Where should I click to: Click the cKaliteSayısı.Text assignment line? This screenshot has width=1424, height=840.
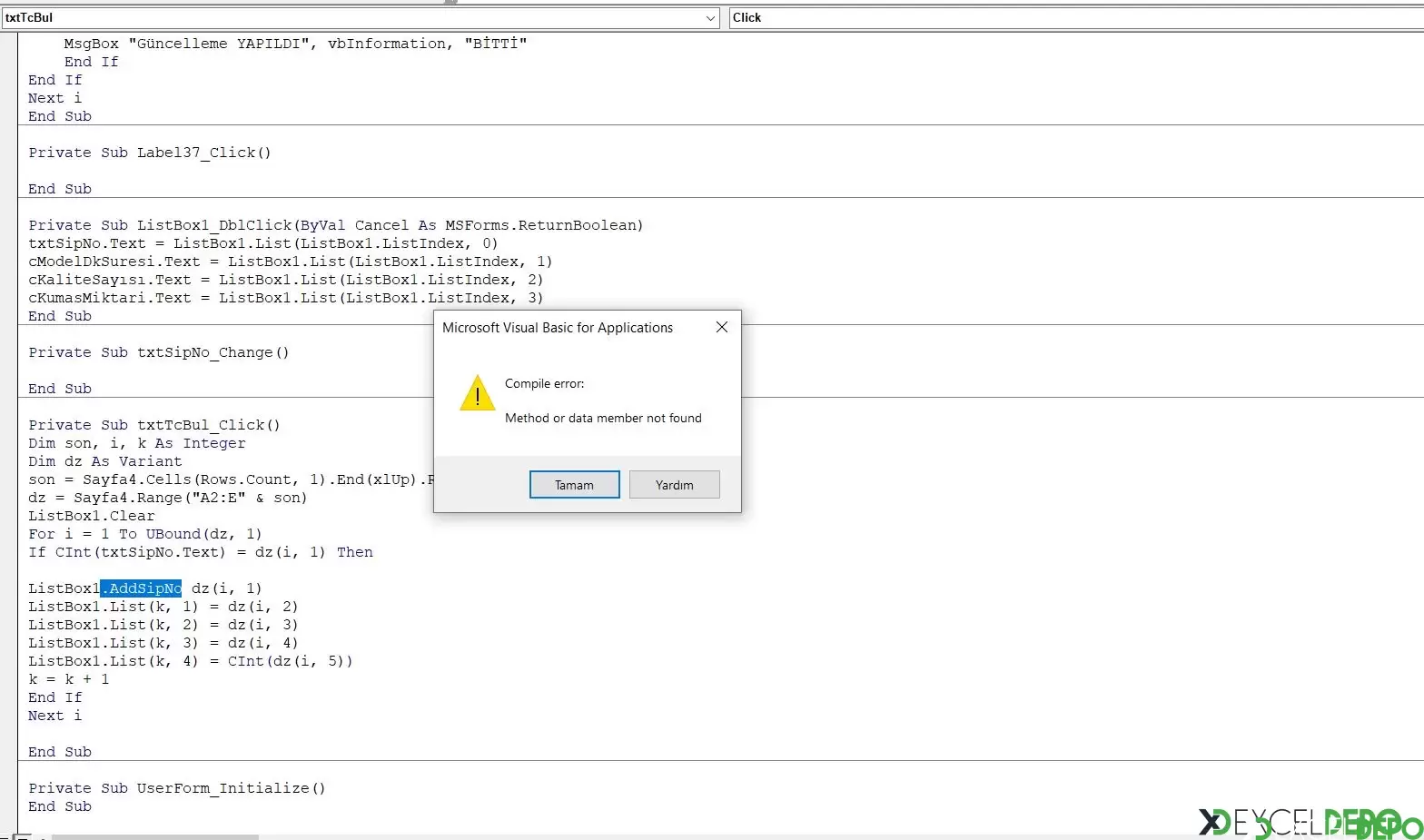pos(286,280)
